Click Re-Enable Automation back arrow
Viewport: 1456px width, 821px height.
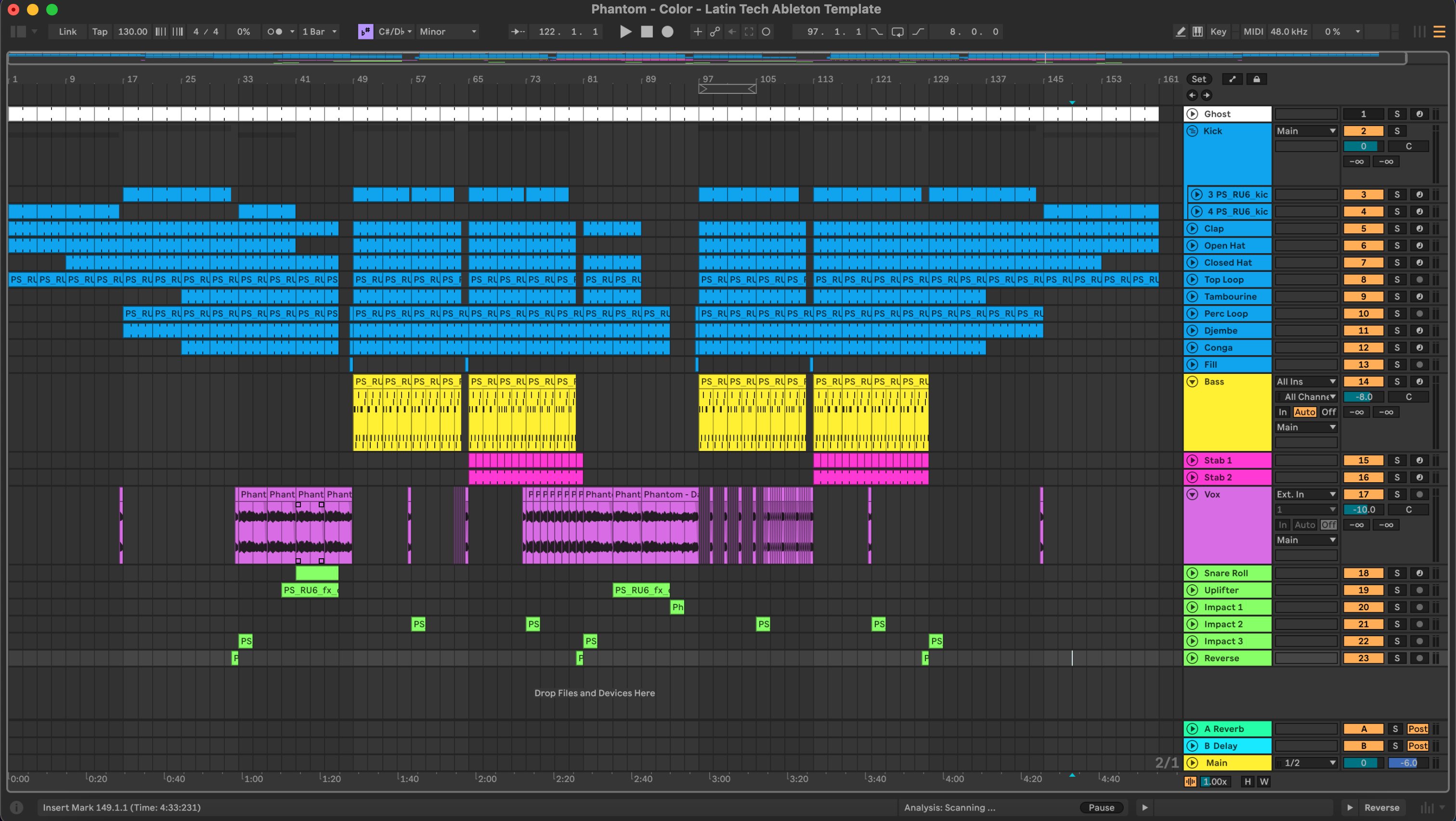tap(732, 32)
